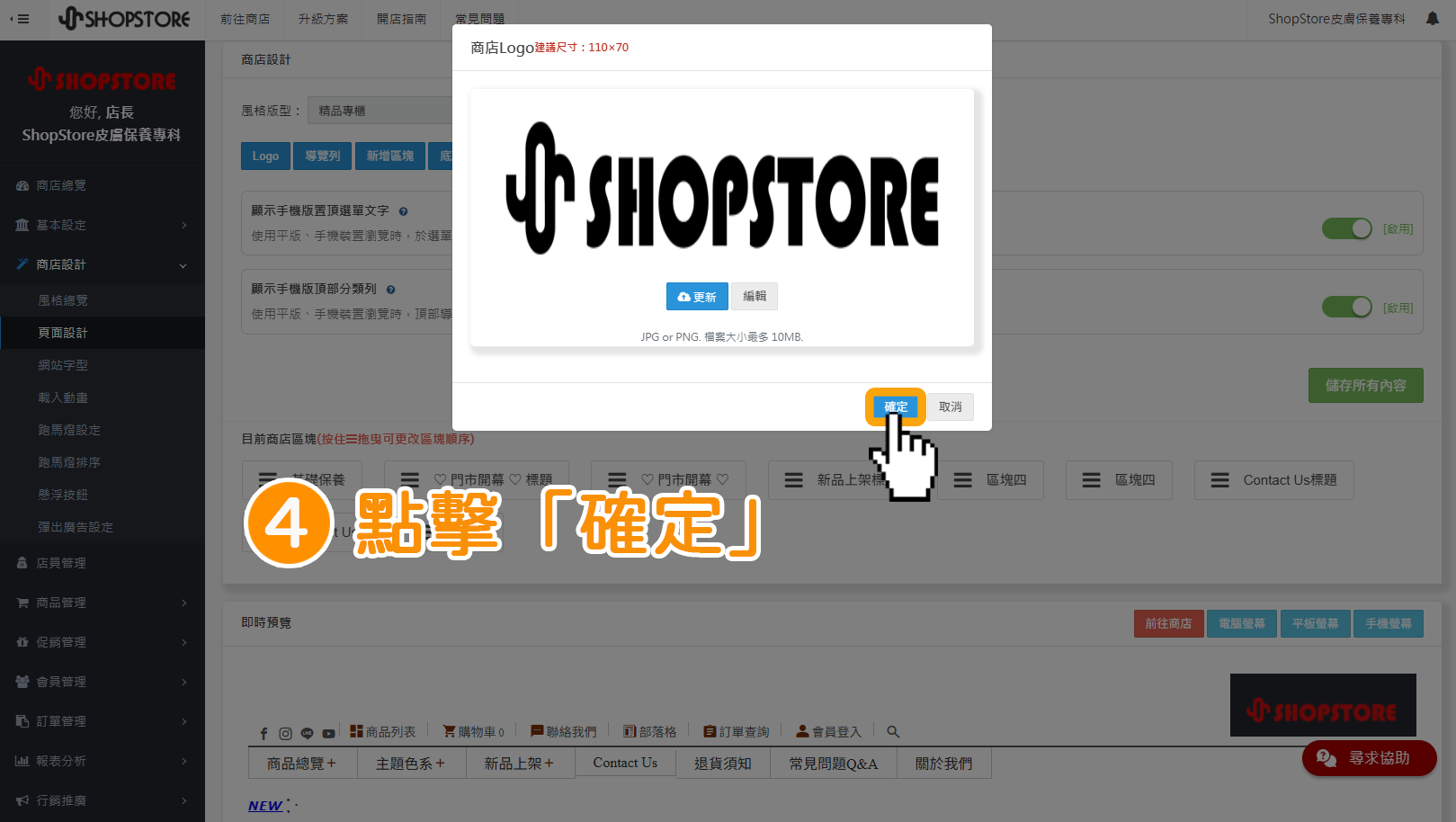The image size is (1456, 822).
Task: Click 取消 to cancel dialog
Action: coord(950,407)
